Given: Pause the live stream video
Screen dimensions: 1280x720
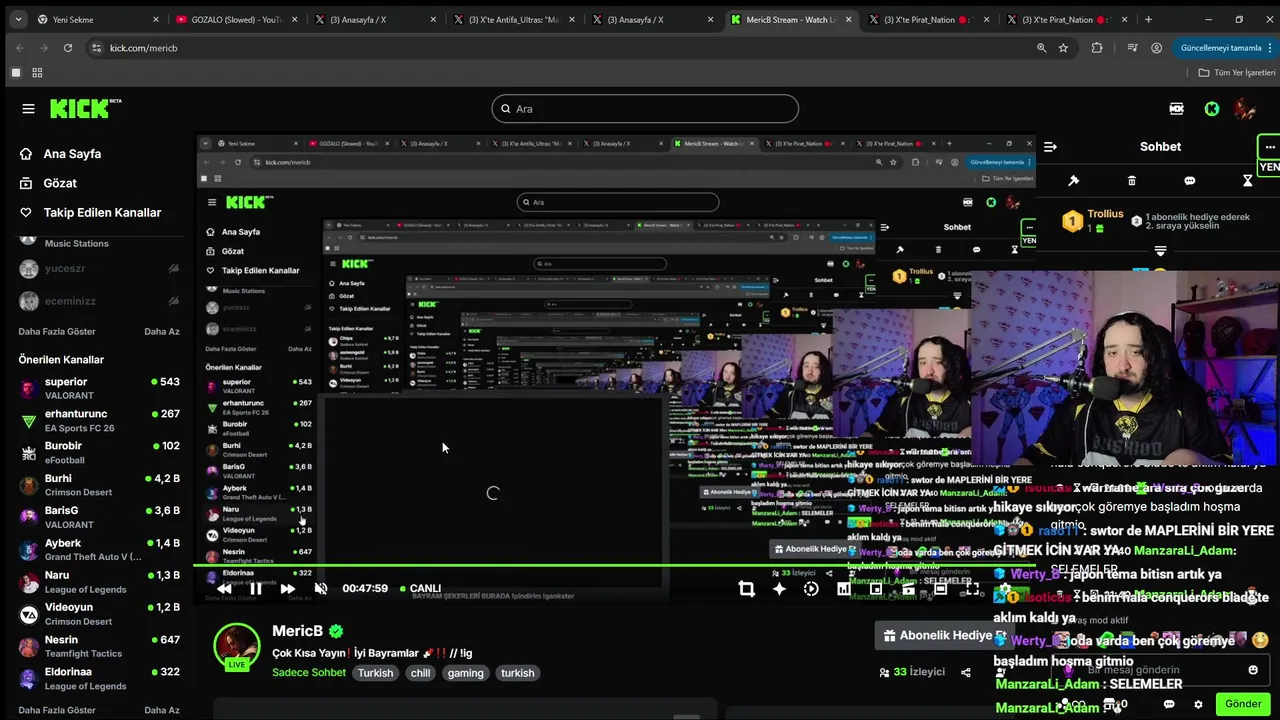Looking at the screenshot, I should pos(256,589).
